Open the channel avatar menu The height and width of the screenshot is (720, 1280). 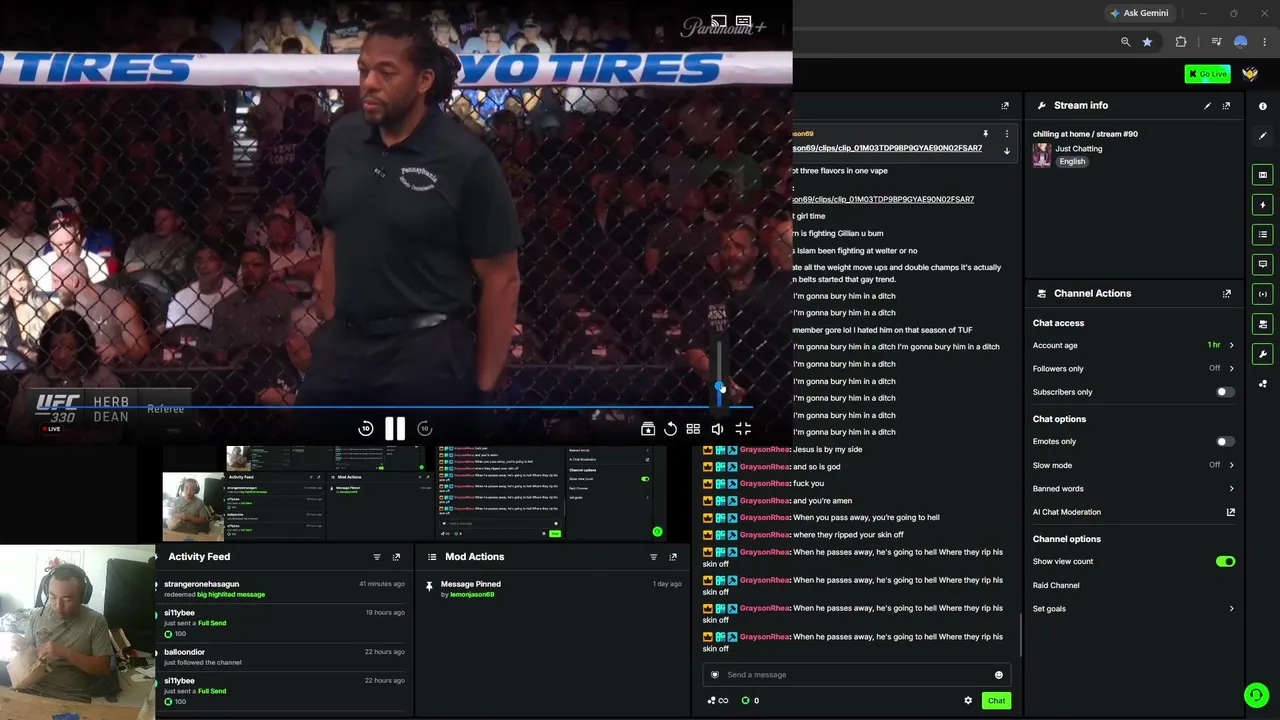tap(1250, 74)
